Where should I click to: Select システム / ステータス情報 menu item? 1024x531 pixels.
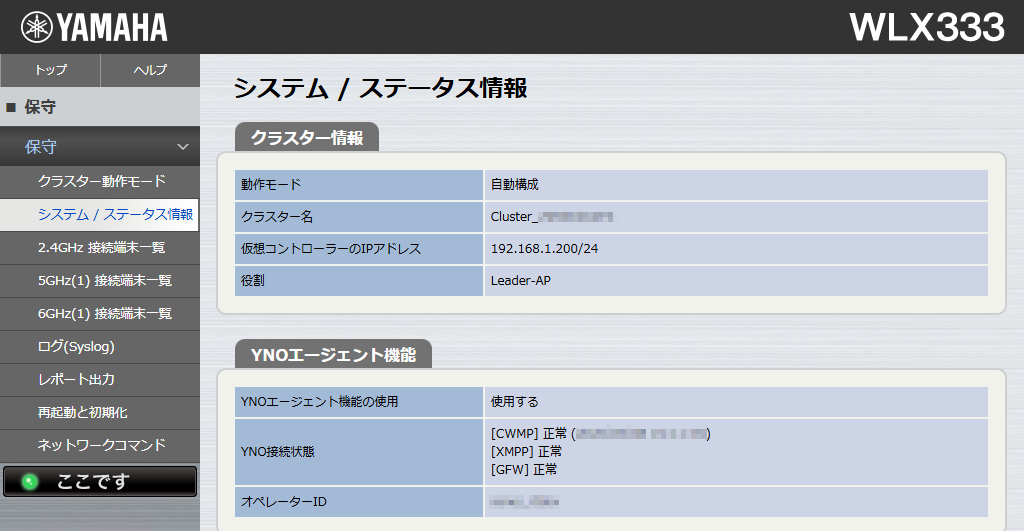[99, 215]
